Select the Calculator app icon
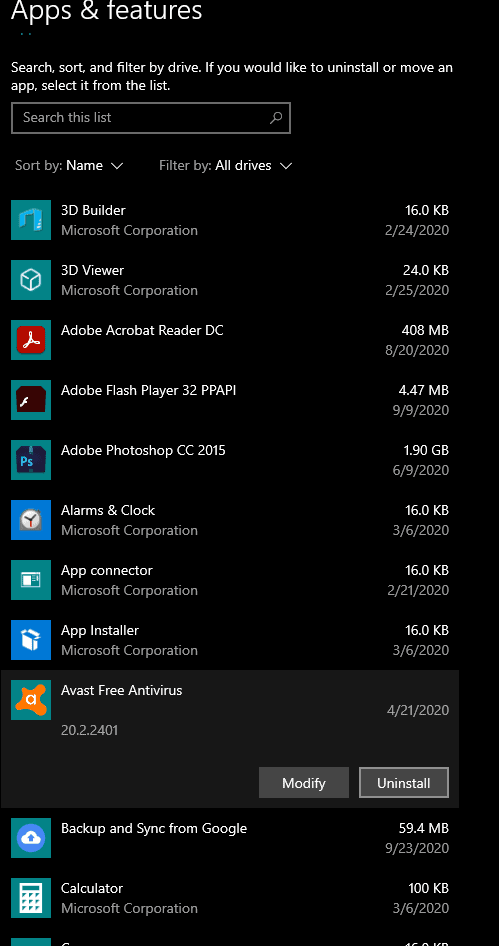The width and height of the screenshot is (499, 946). tap(31, 898)
